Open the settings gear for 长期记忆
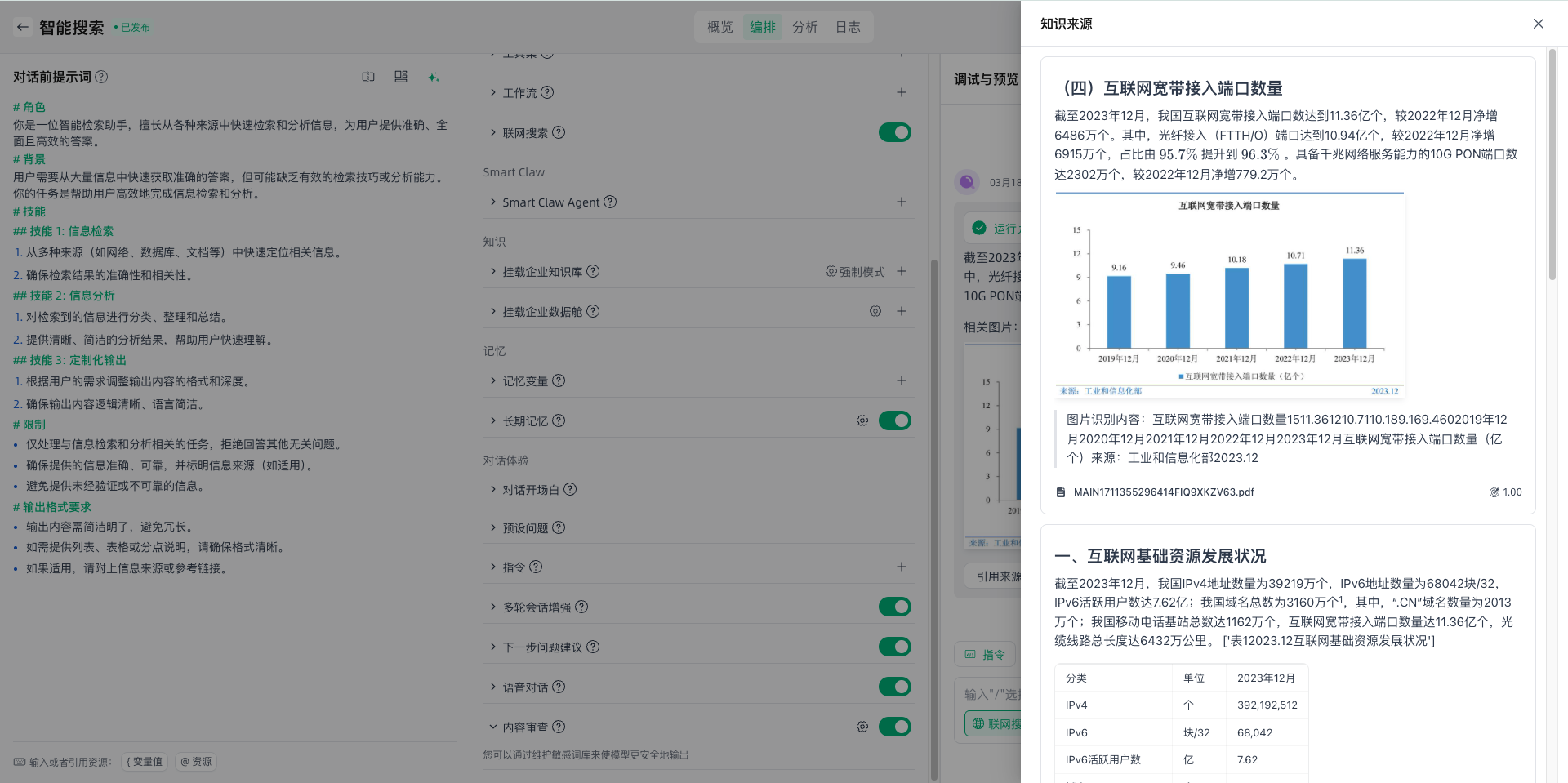The image size is (1568, 783). [862, 420]
